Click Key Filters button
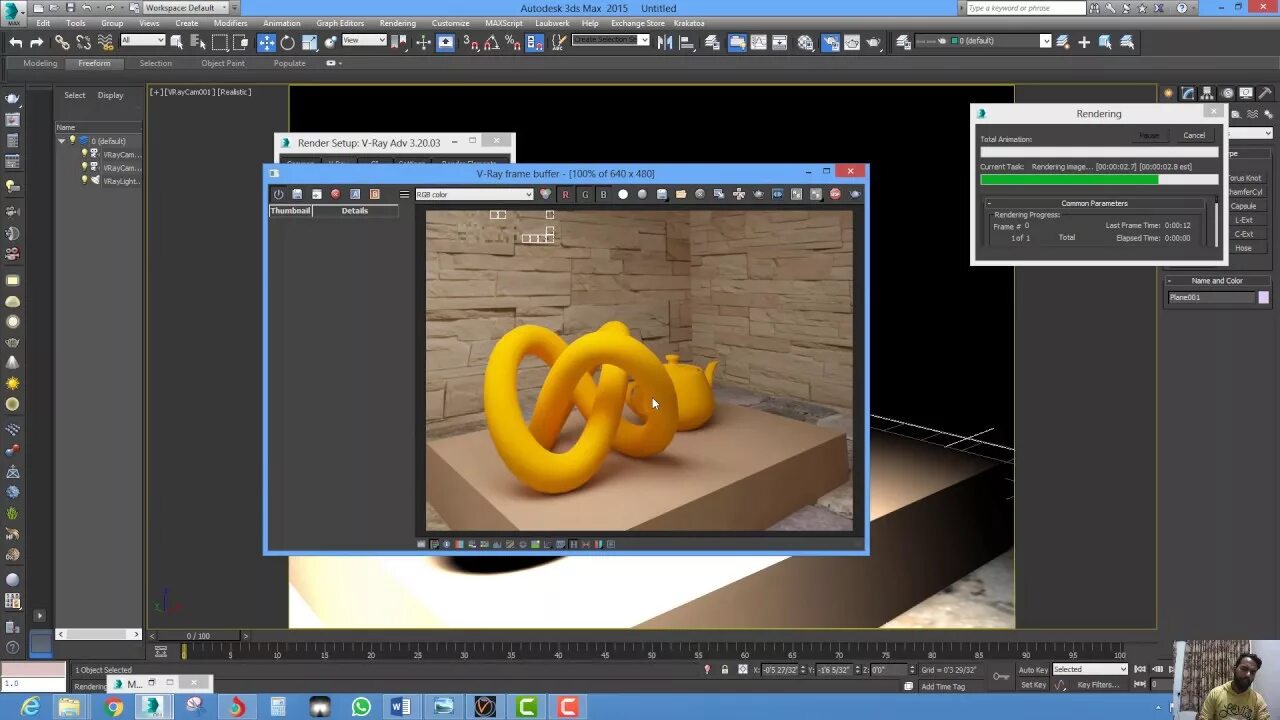 pos(1098,685)
